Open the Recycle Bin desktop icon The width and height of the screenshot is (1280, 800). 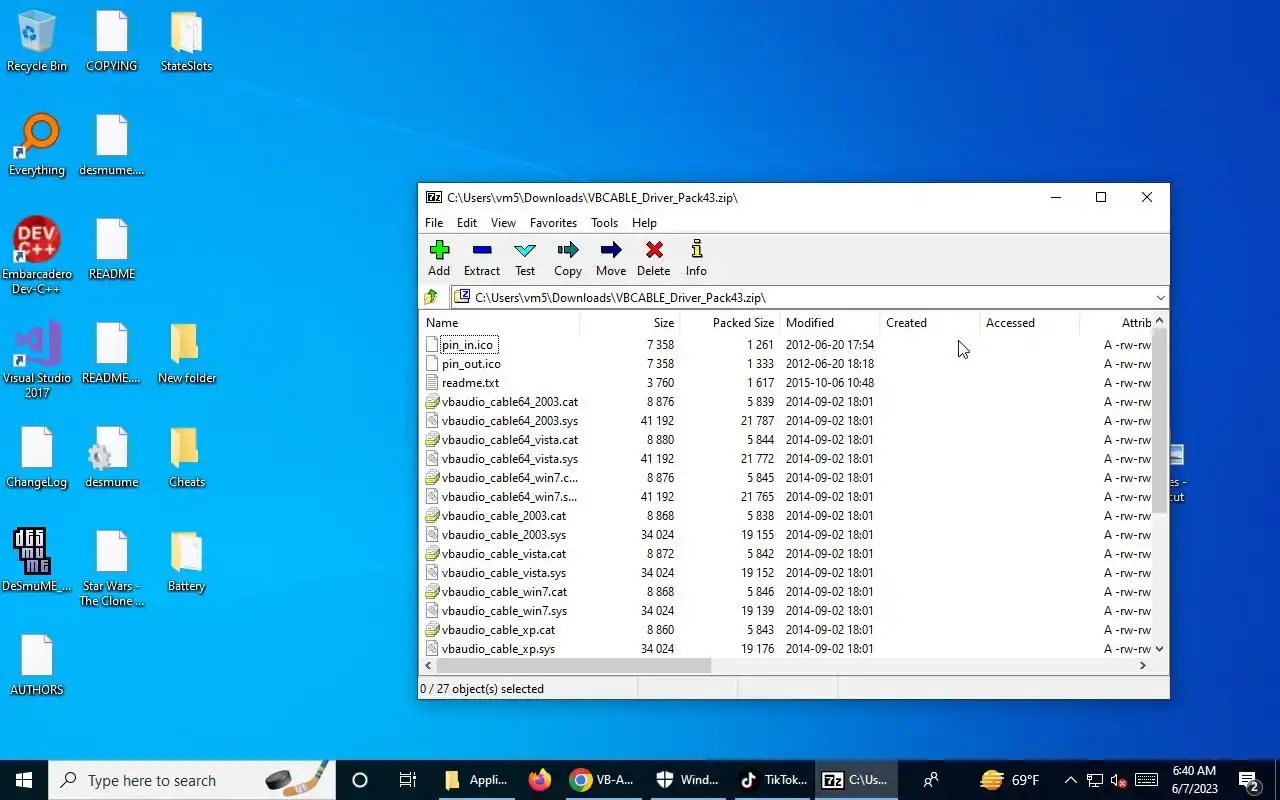click(37, 43)
